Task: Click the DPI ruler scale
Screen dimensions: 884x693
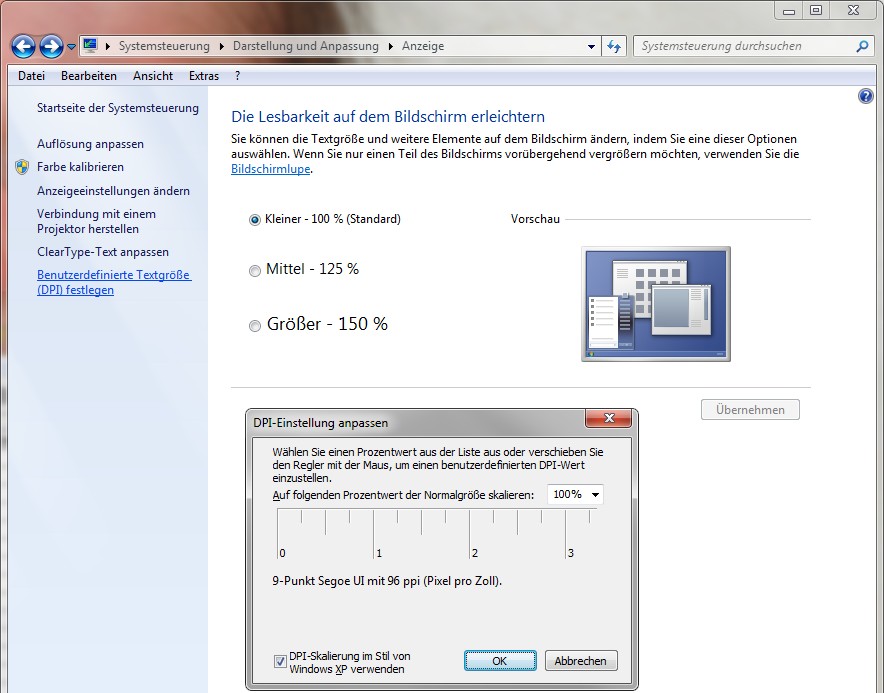Action: [x=437, y=533]
